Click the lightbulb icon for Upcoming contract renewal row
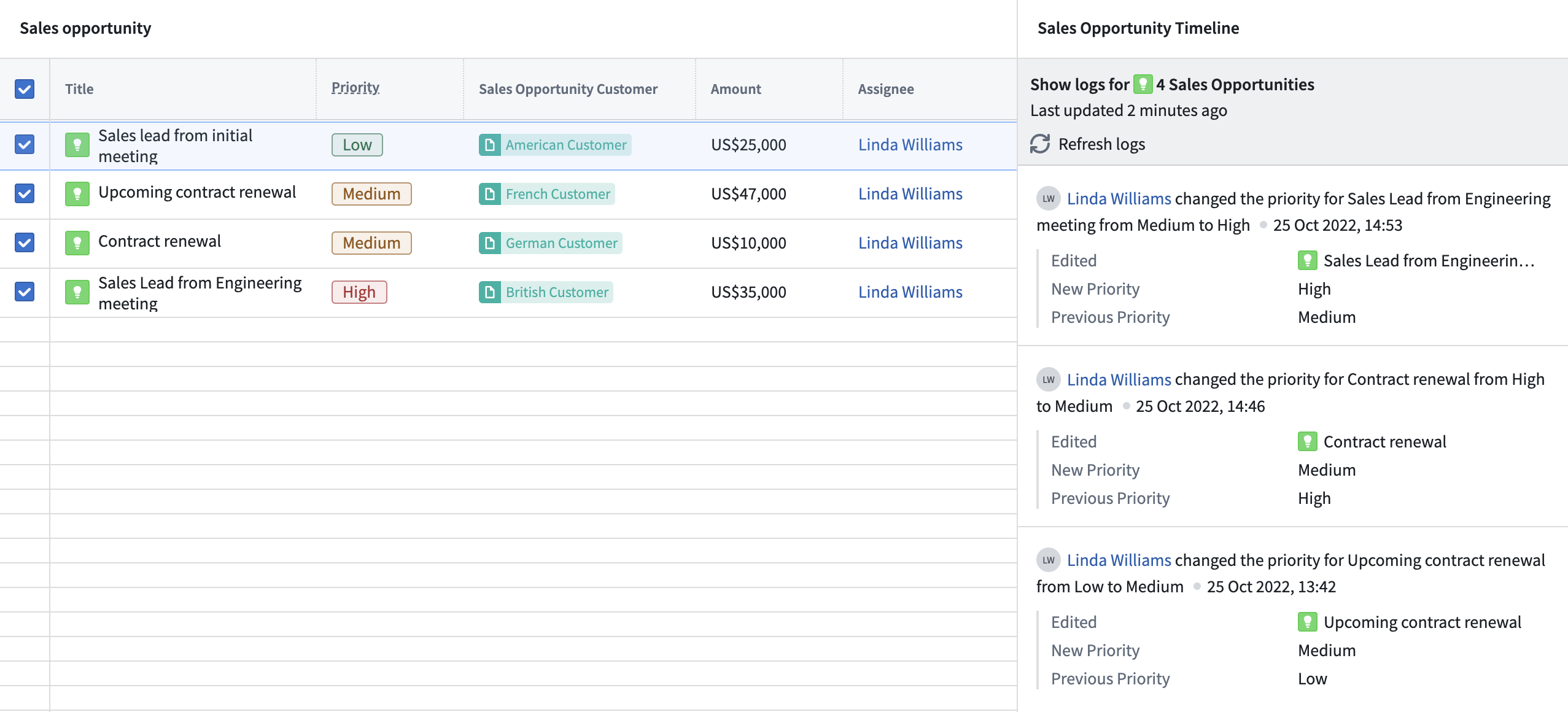The width and height of the screenshot is (1568, 712). click(x=77, y=194)
